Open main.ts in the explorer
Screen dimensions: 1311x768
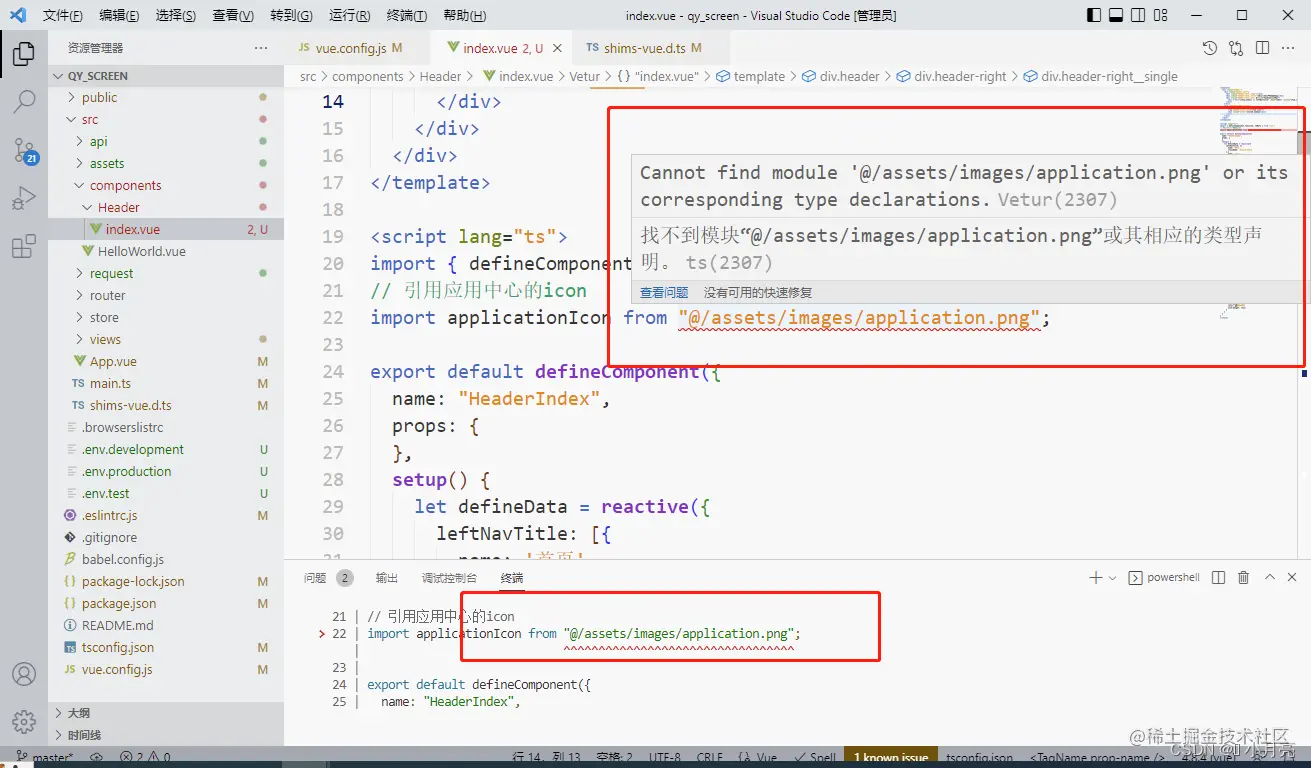coord(166,383)
